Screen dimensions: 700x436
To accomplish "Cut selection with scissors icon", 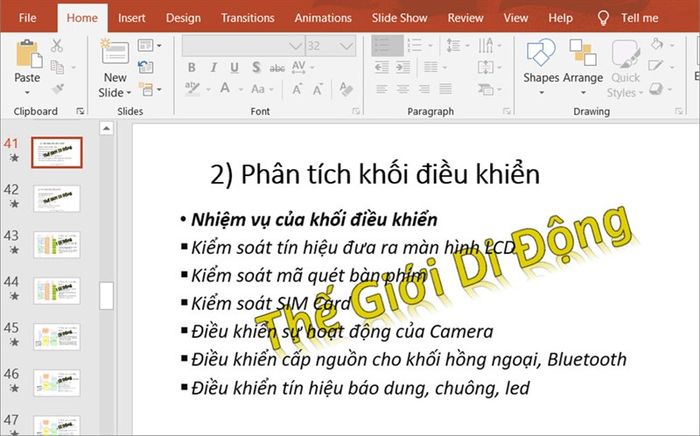I will 57,46.
